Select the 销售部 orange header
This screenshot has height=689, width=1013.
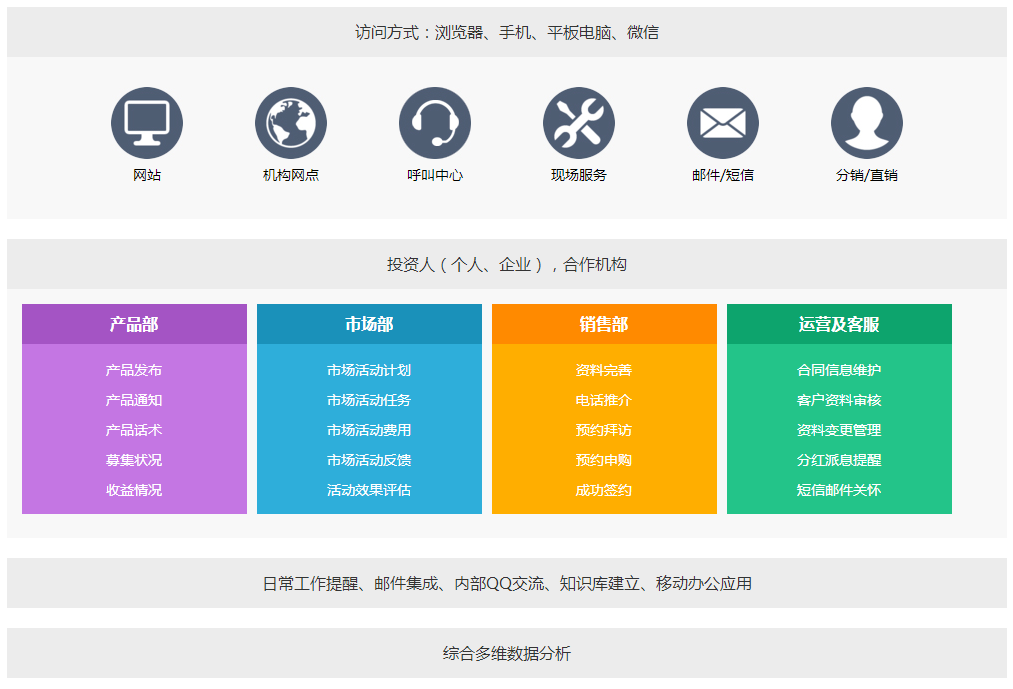[x=604, y=324]
